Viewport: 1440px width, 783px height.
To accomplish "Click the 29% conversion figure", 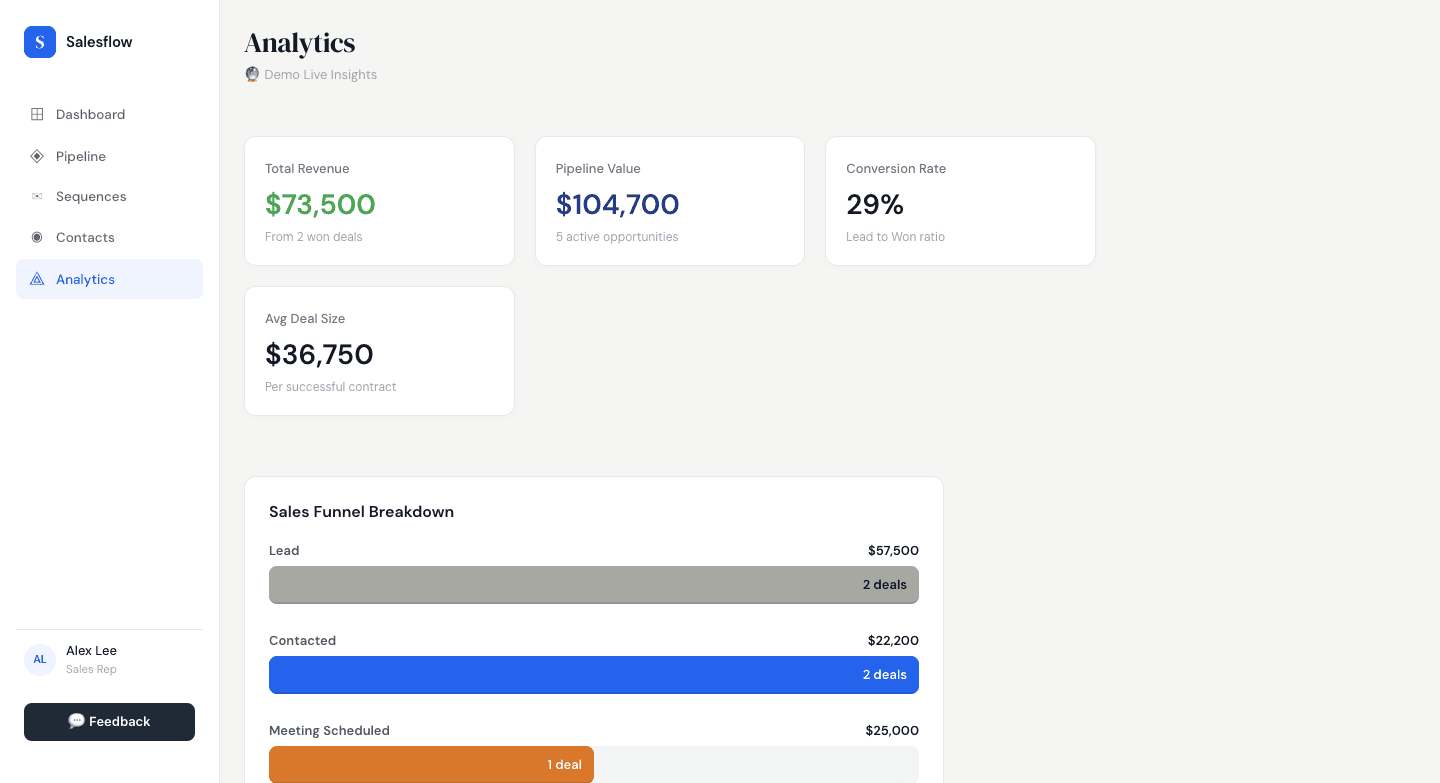I will click(875, 204).
